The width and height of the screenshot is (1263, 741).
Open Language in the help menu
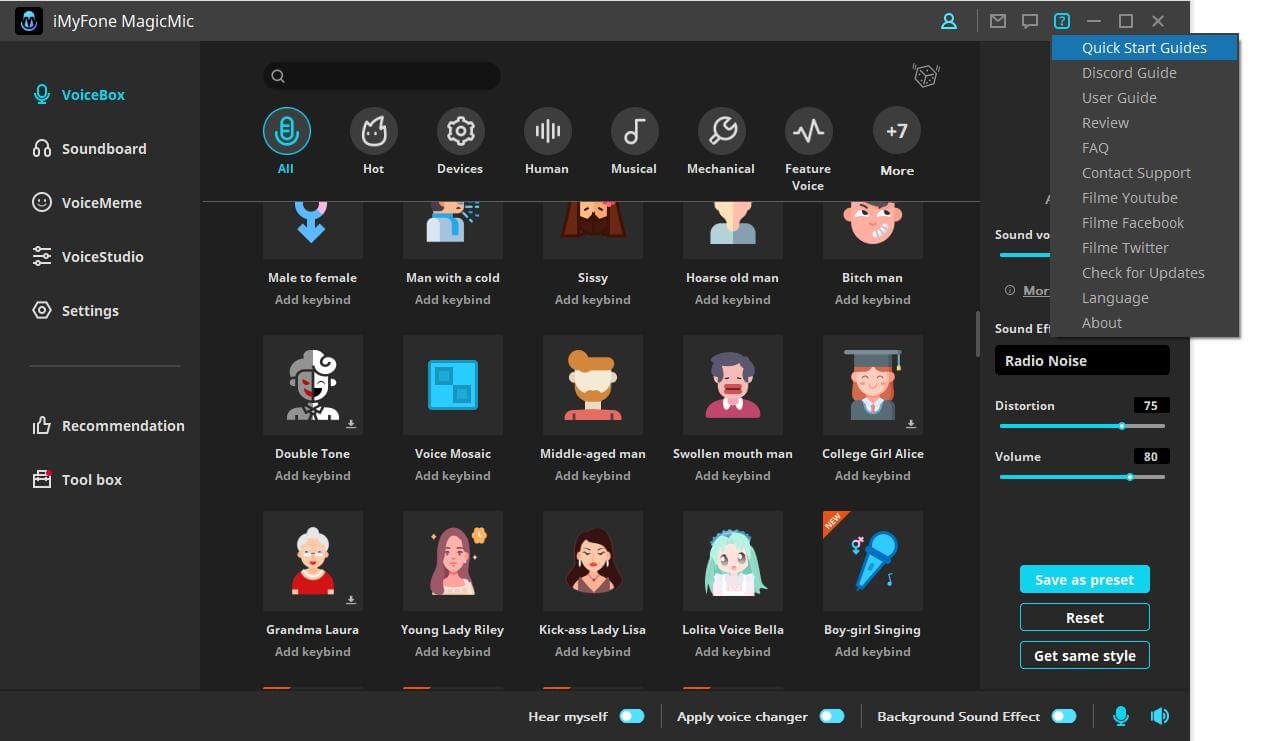[1145, 298]
